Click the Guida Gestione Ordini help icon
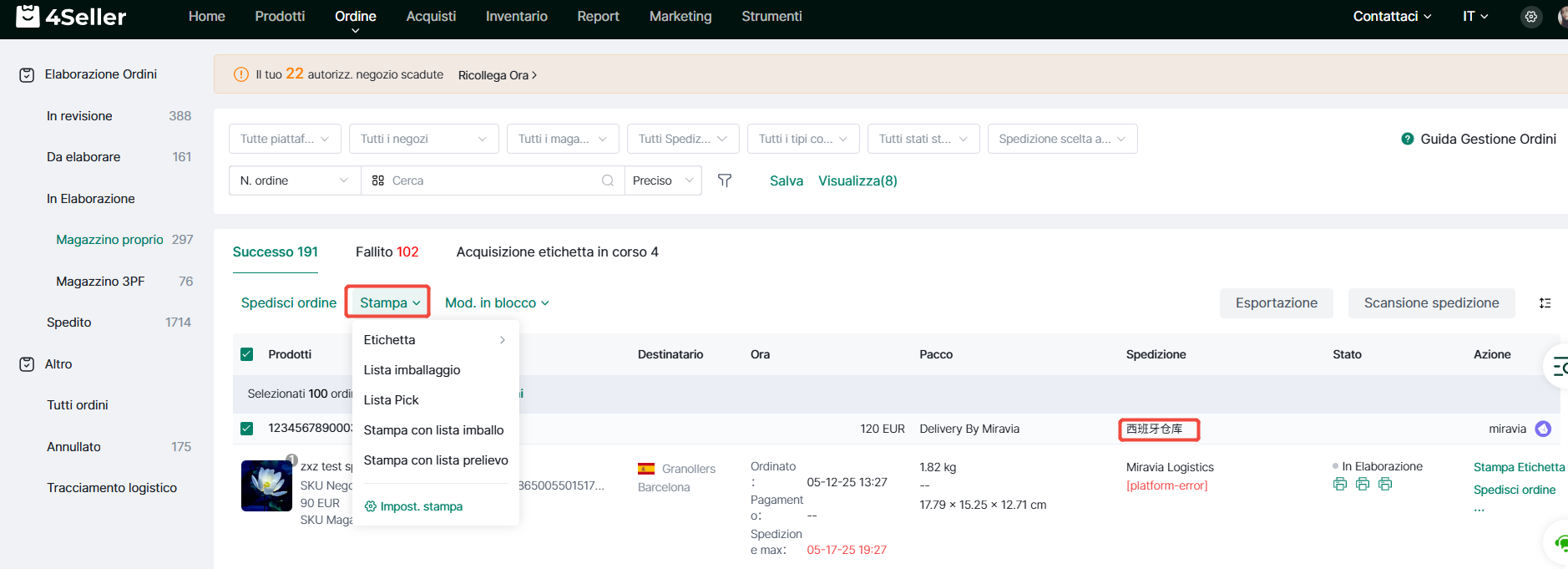 tap(1408, 139)
